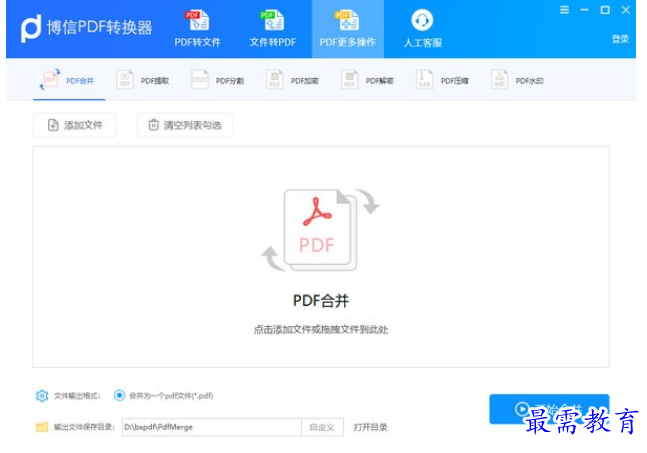
Task: Click the output format gear icon
Action: (x=42, y=395)
